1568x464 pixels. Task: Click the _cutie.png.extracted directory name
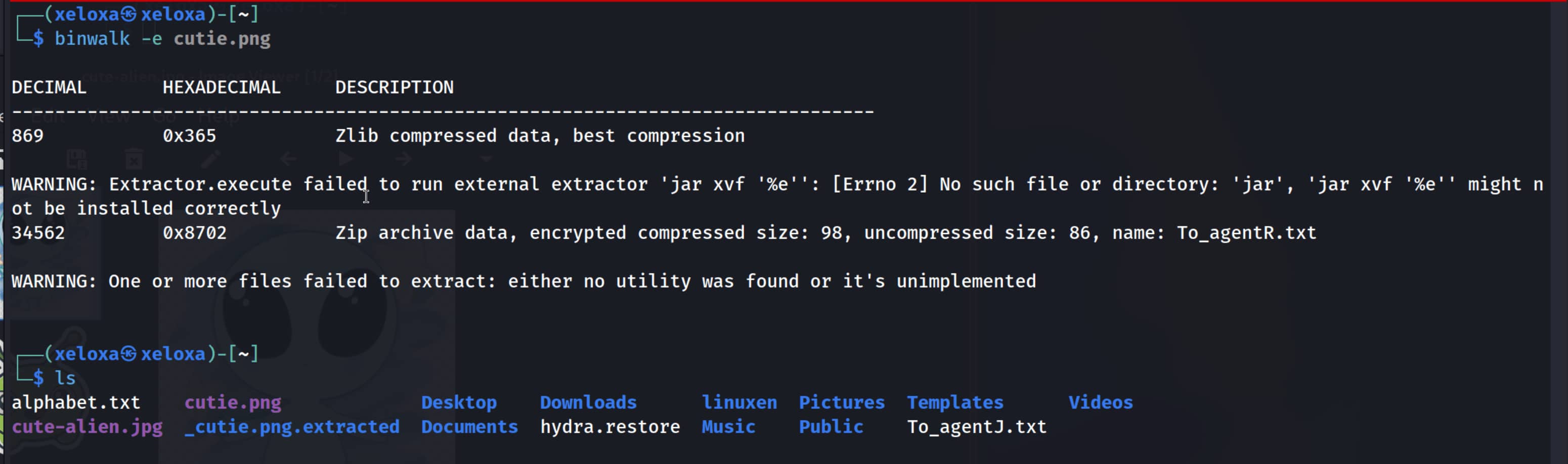[292, 427]
